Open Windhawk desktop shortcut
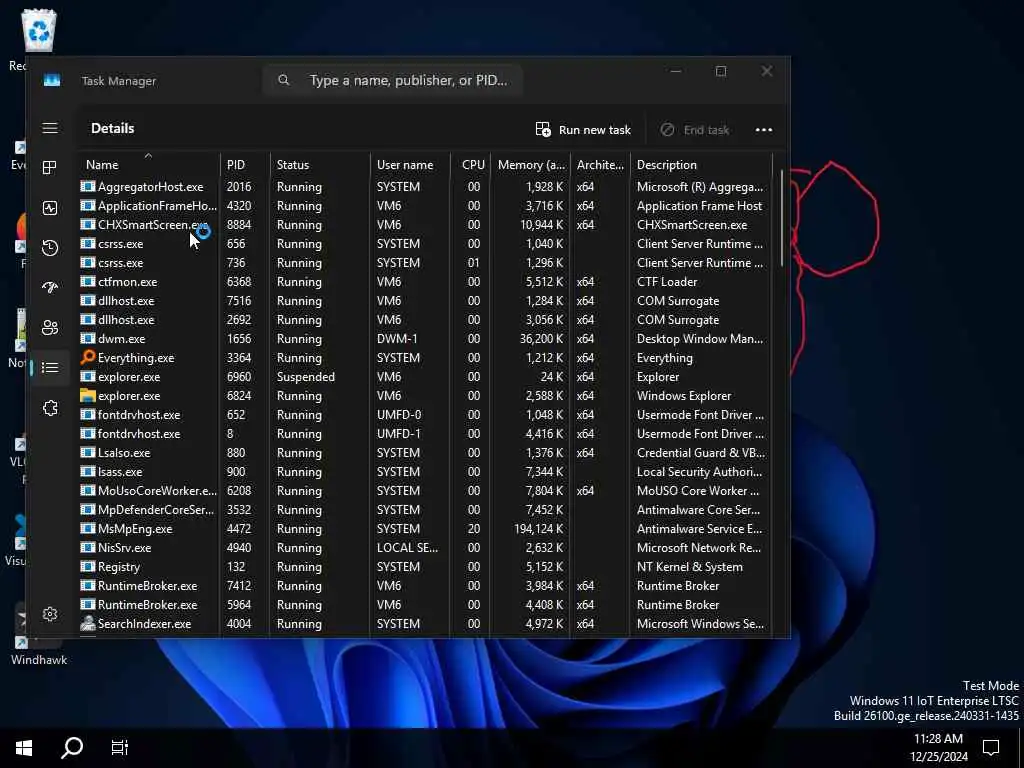This screenshot has height=768, width=1024. 38,637
